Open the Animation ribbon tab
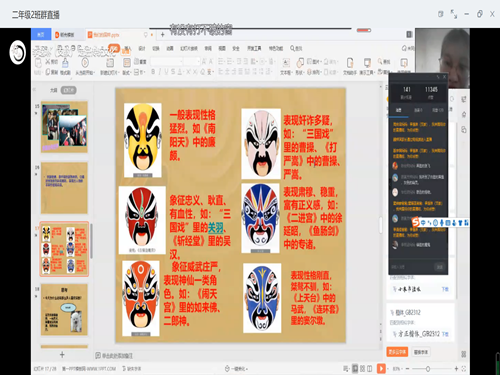Image resolution: width=500 pixels, height=375 pixels. [170, 48]
